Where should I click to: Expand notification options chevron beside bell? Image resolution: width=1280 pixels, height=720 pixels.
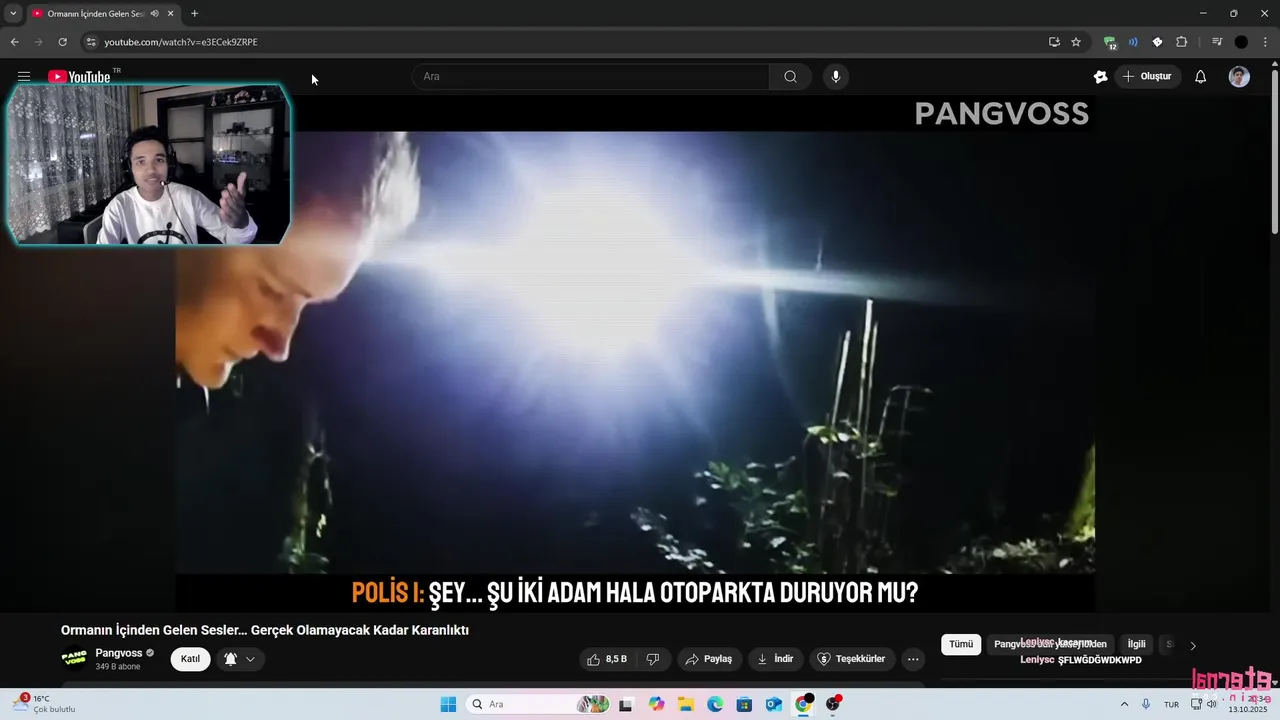250,659
